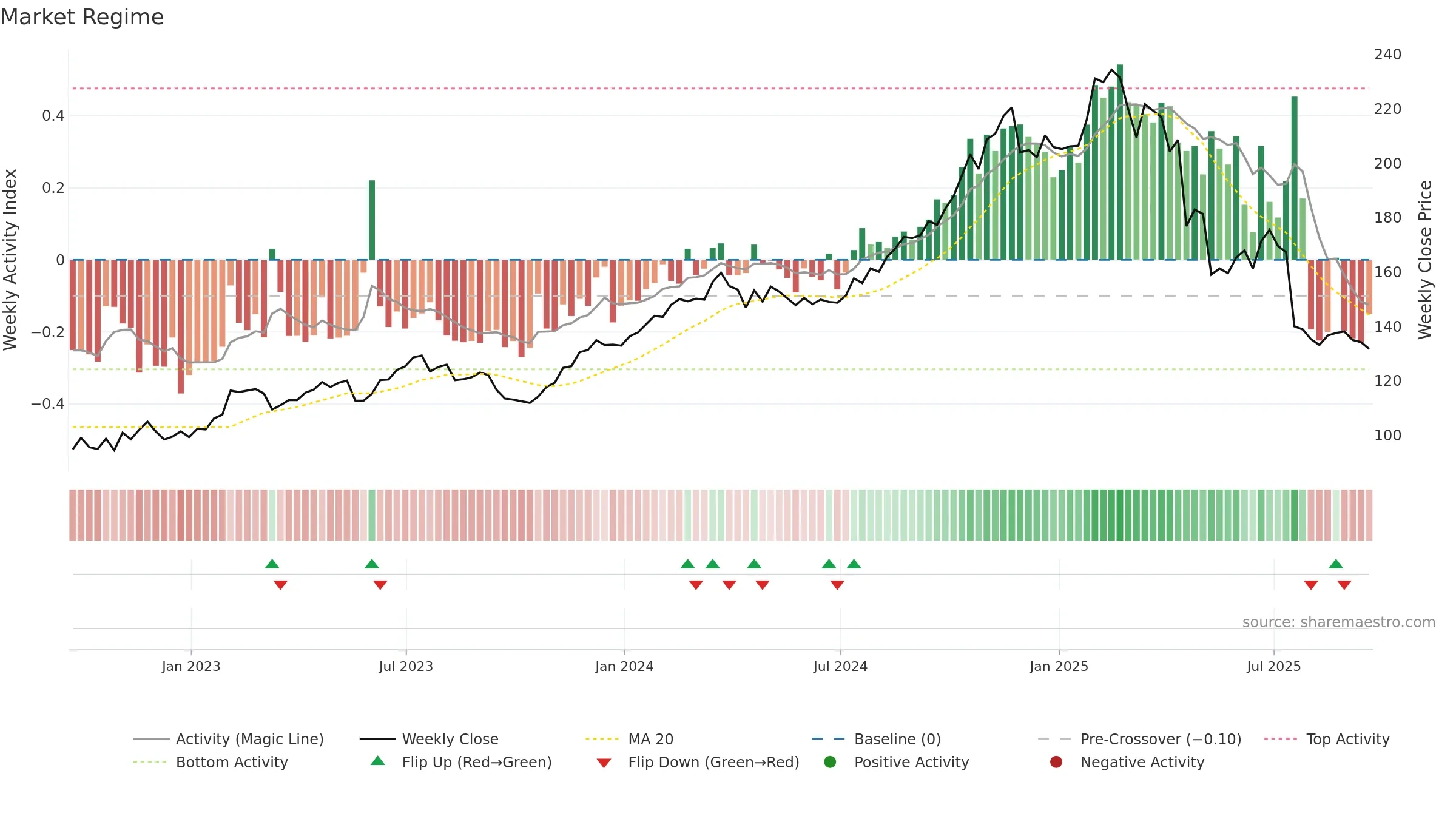The image size is (1456, 819).
Task: Click the Jan 2025 x-axis label
Action: (x=1059, y=666)
